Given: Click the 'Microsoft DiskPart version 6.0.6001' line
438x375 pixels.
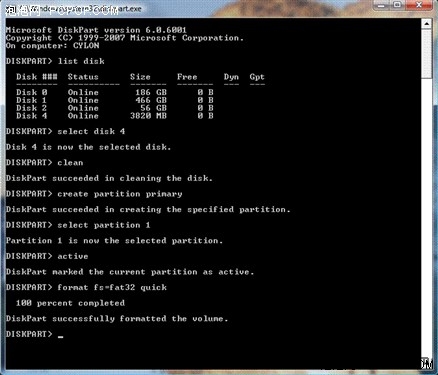Looking at the screenshot, I should [96, 30].
